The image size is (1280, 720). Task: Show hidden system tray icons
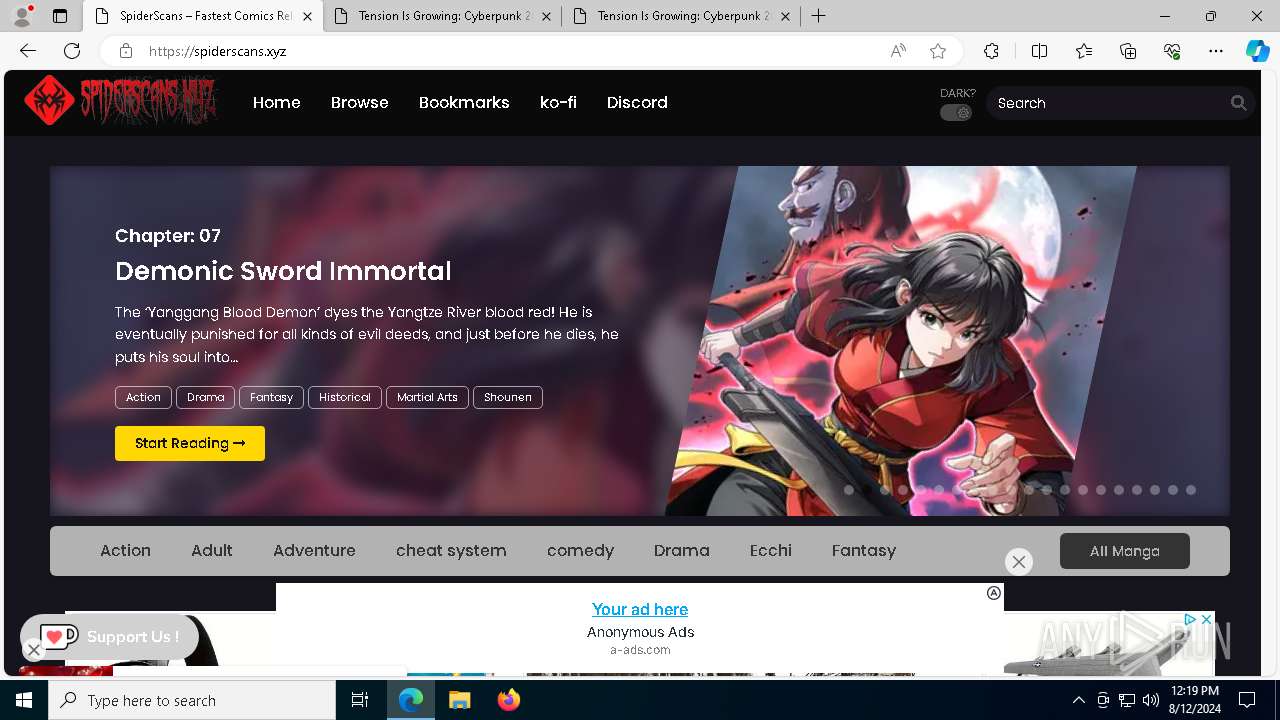[1078, 700]
